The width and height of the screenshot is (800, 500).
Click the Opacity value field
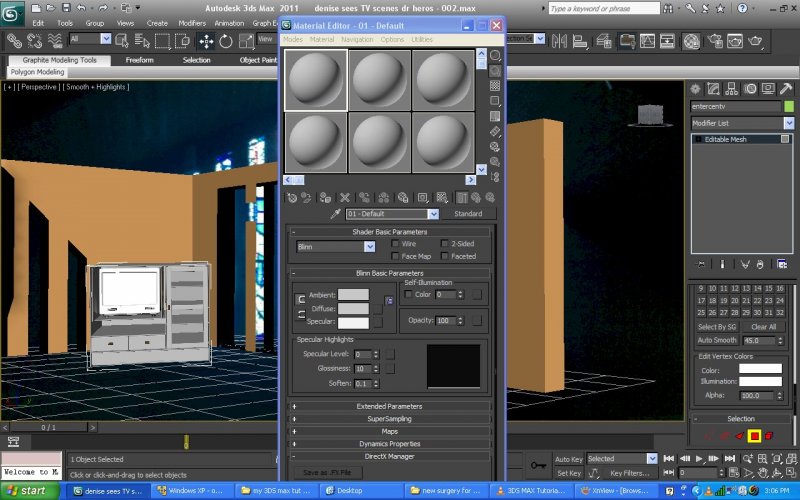pyautogui.click(x=446, y=320)
